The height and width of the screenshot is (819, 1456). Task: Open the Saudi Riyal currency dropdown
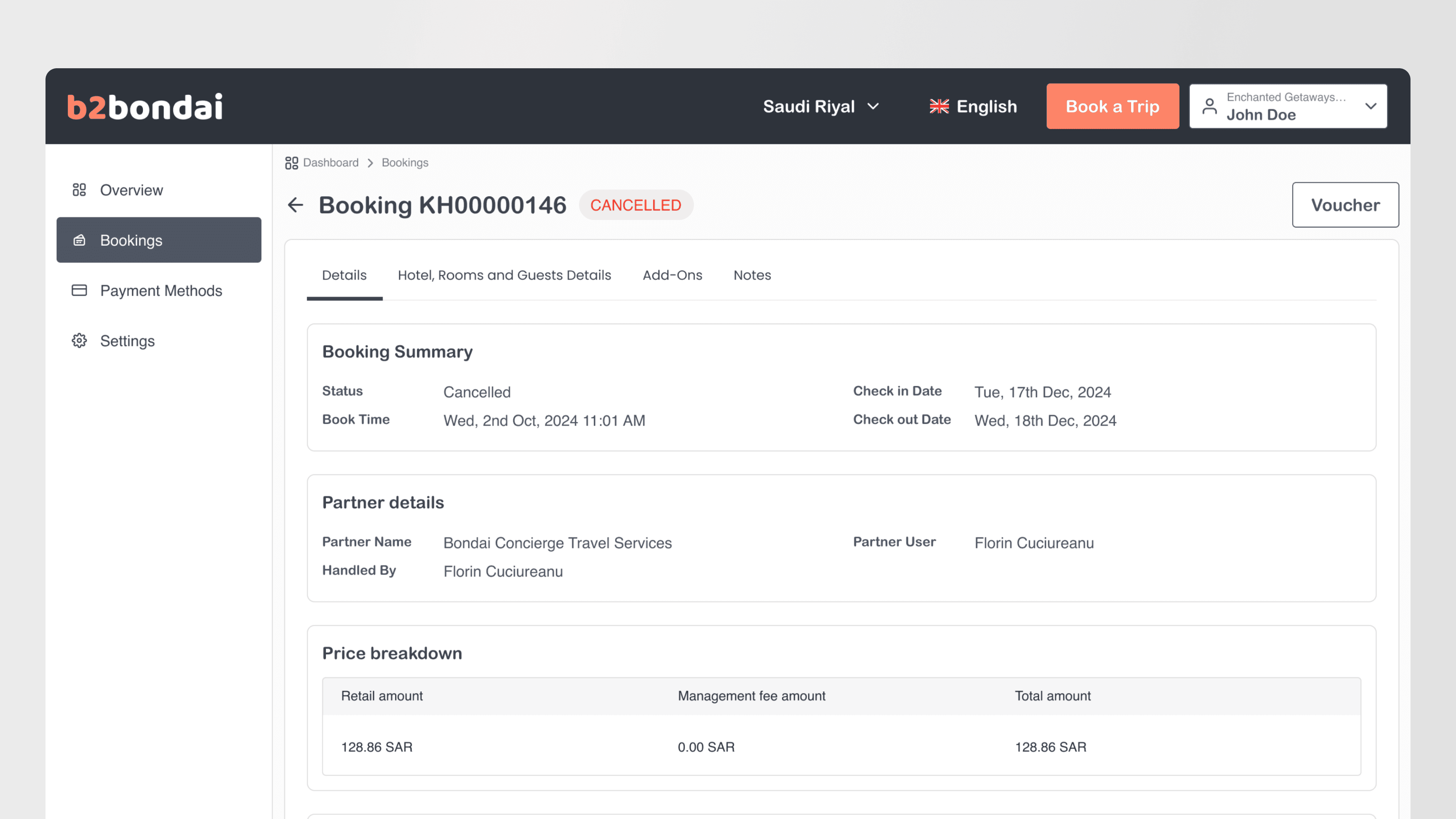click(821, 106)
